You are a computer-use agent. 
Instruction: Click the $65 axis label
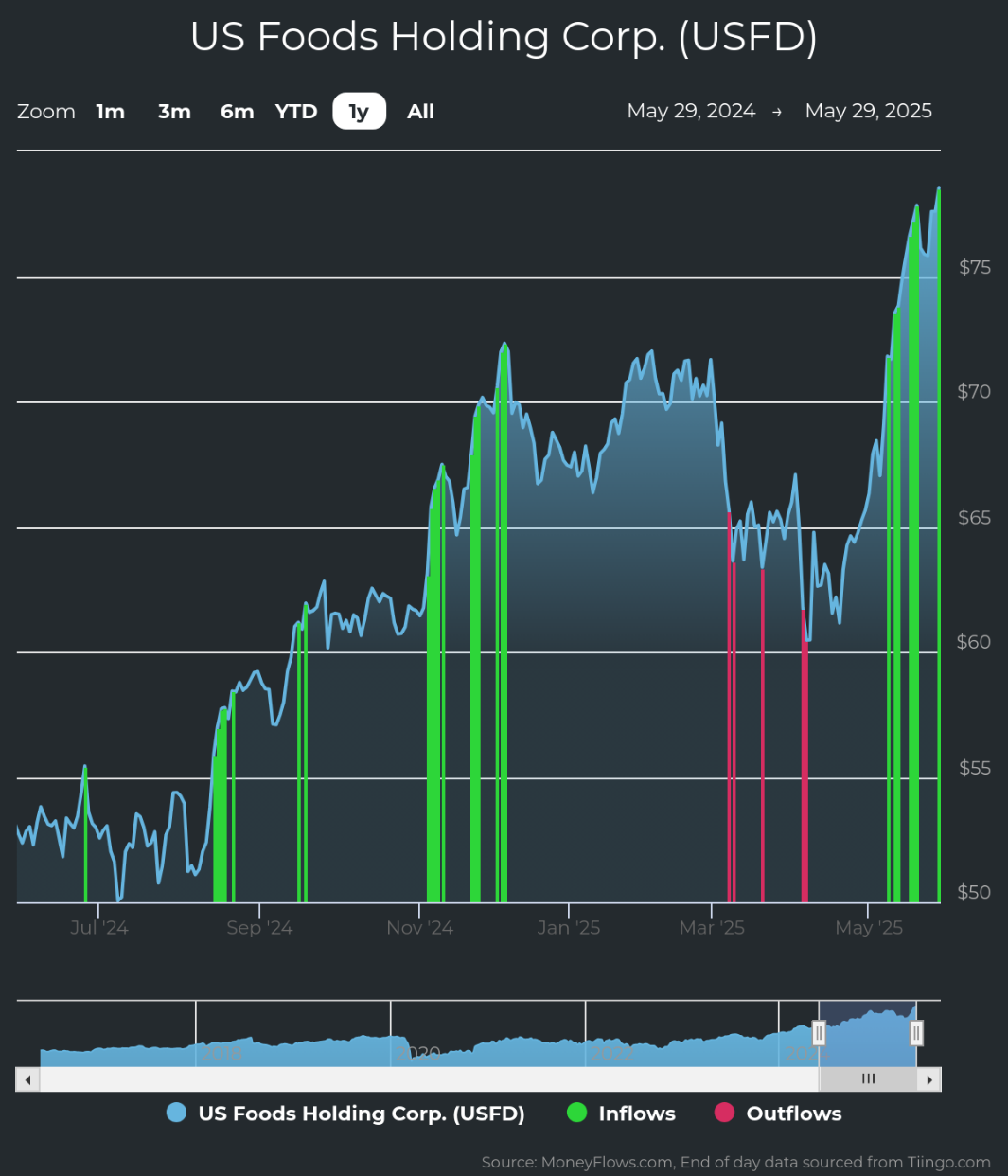[x=975, y=517]
